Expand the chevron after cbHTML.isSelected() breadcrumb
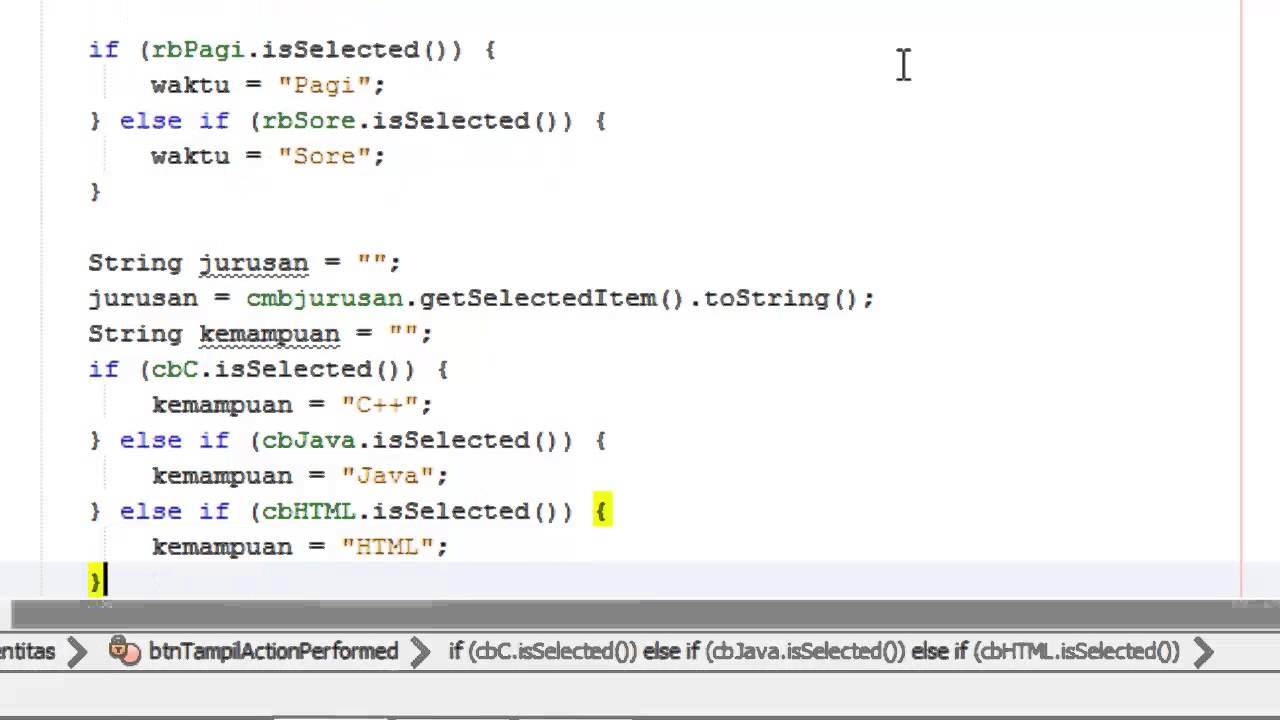The width and height of the screenshot is (1280, 720). (1203, 652)
